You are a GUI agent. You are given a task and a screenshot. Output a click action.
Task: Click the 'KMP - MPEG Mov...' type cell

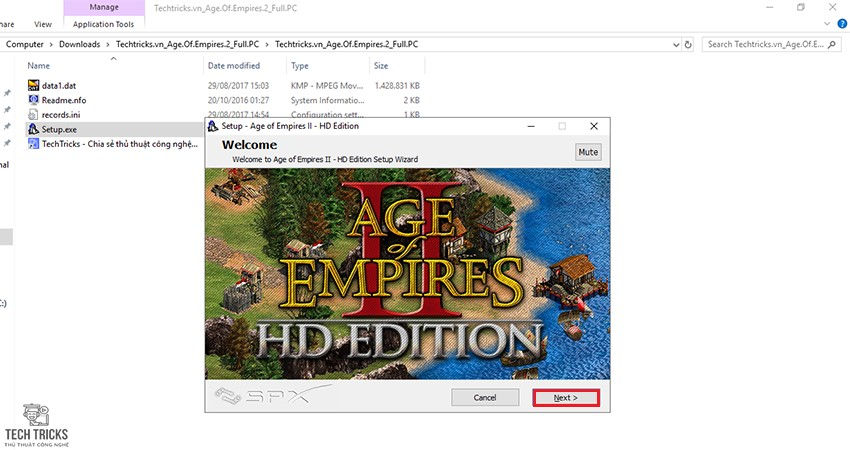pos(327,86)
